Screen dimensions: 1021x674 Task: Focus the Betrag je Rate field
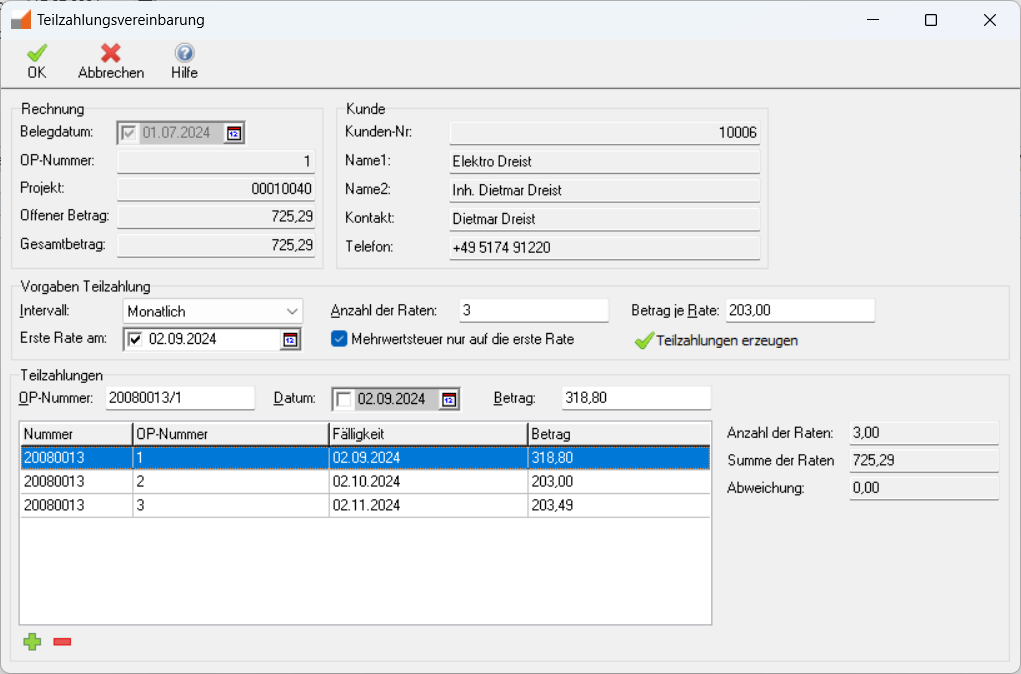coord(799,311)
